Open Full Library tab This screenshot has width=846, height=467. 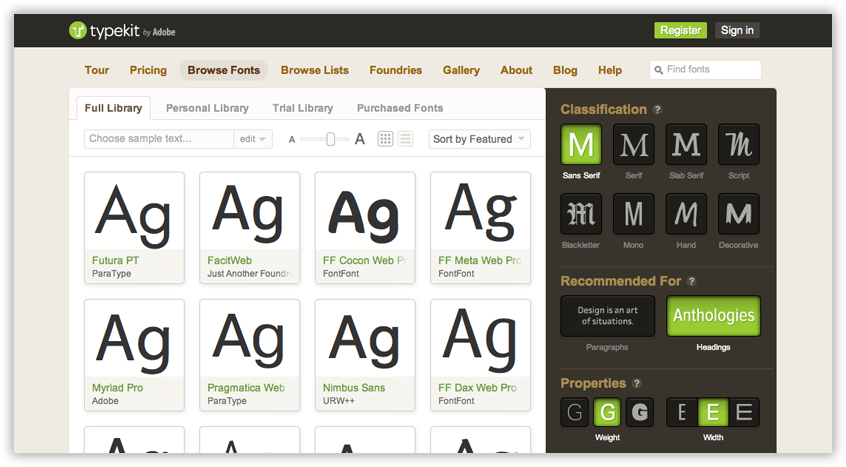coord(113,108)
